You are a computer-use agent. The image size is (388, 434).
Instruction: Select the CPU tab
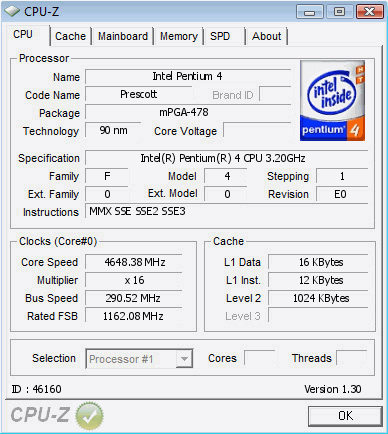(x=23, y=34)
